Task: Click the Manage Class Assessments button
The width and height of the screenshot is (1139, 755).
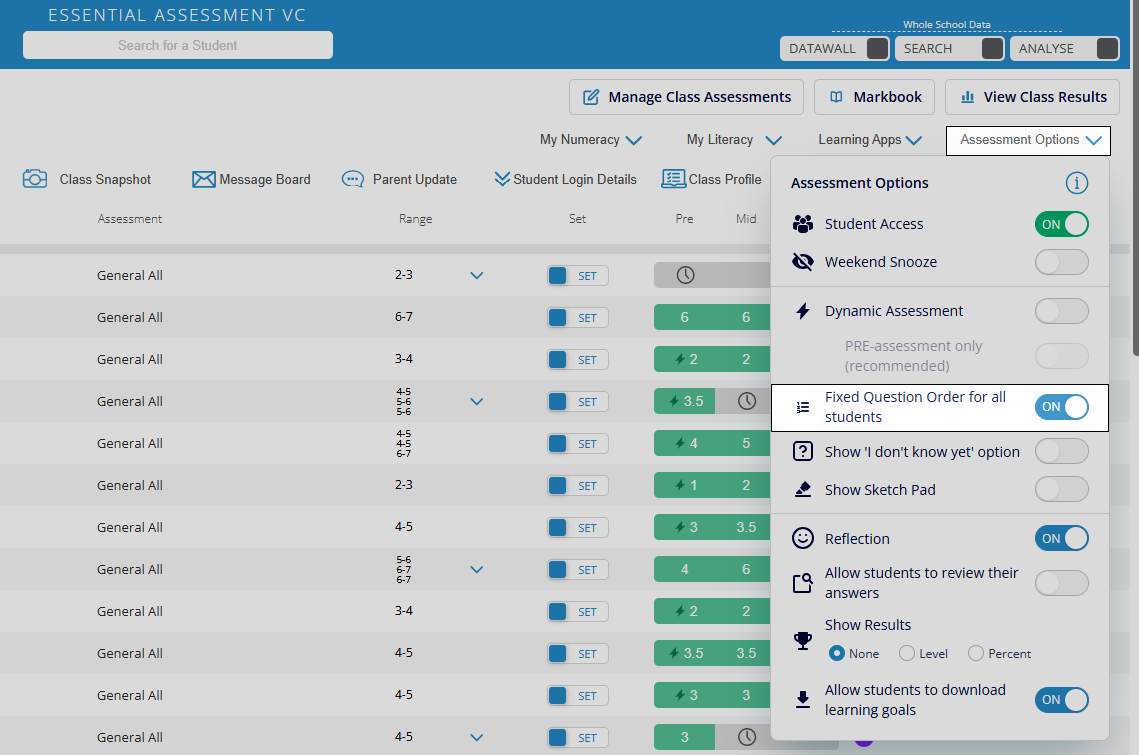Action: (x=686, y=97)
